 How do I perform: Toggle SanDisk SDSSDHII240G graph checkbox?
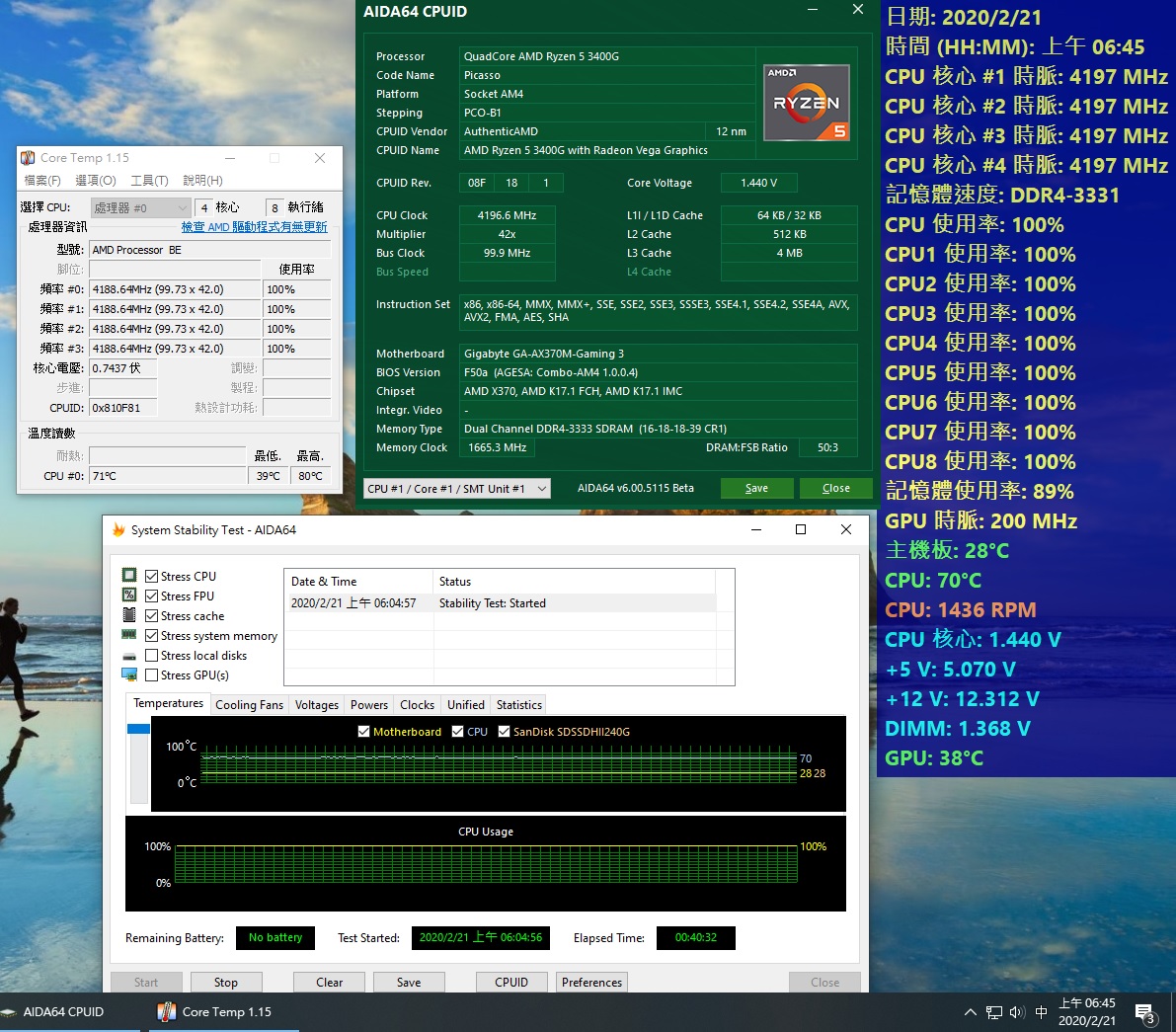pyautogui.click(x=504, y=731)
